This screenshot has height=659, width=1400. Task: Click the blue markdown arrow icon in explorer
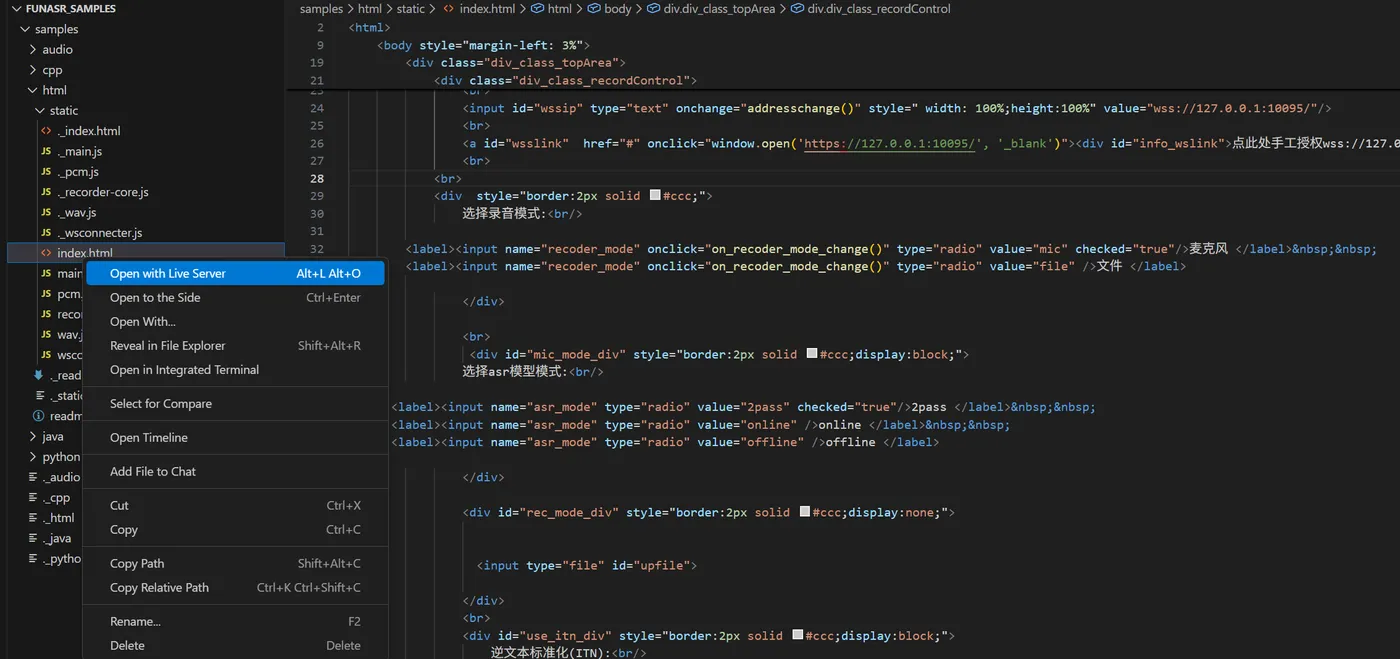[39, 375]
